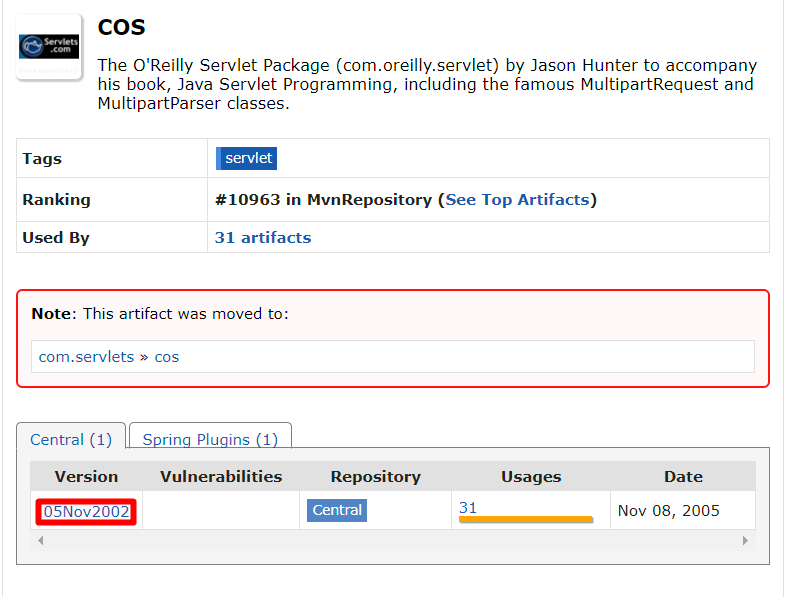
Task: Switch to the Spring Plugins (1) tab
Action: (210, 439)
